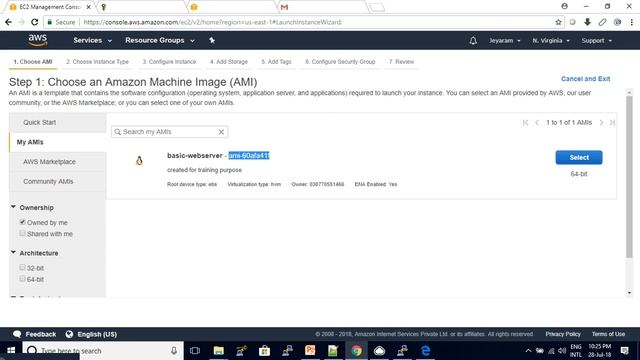Toggle Owned by me checkbox
The width and height of the screenshot is (640, 360).
pyautogui.click(x=22, y=222)
